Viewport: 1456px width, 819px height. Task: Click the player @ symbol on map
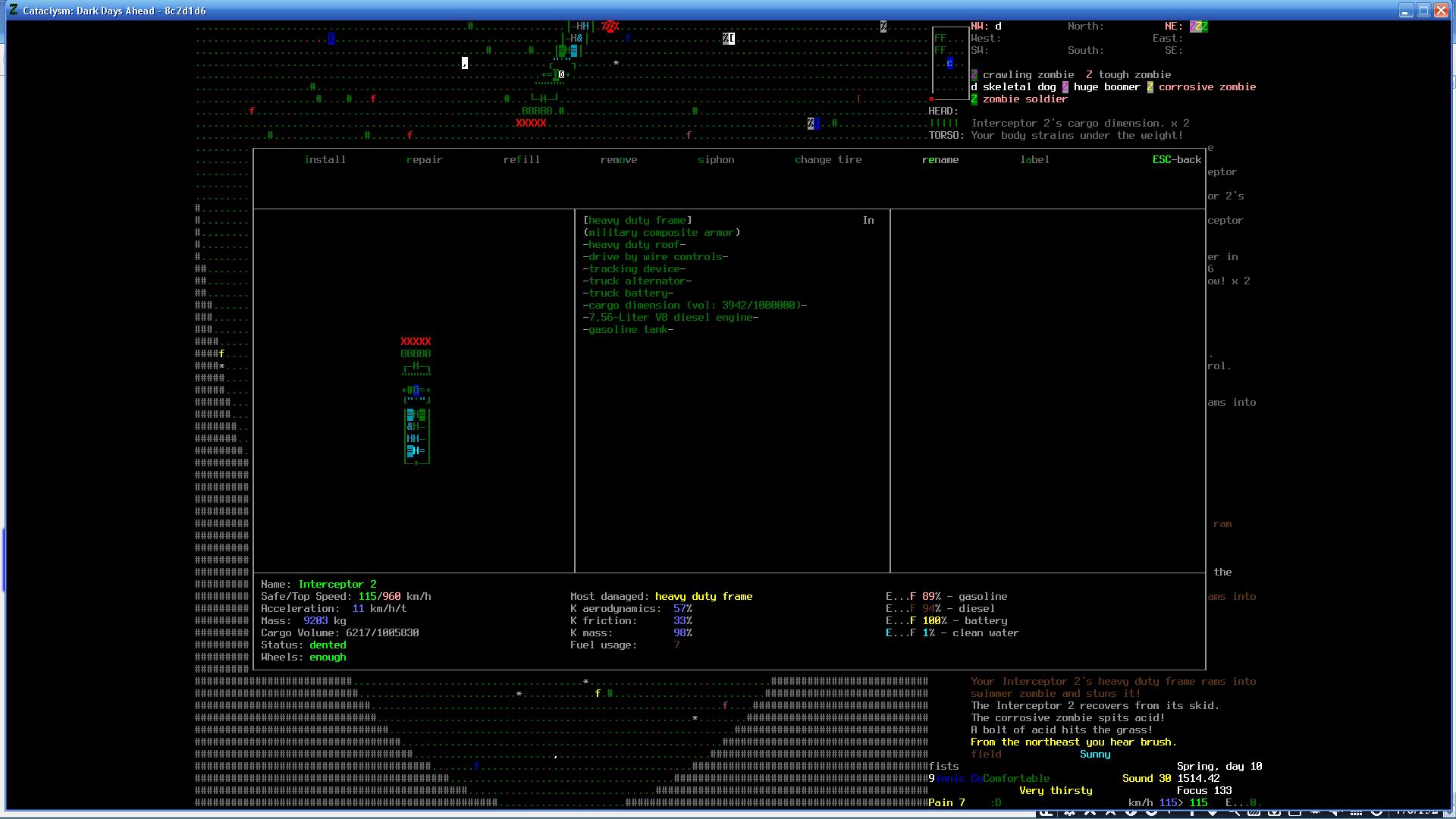click(x=562, y=74)
